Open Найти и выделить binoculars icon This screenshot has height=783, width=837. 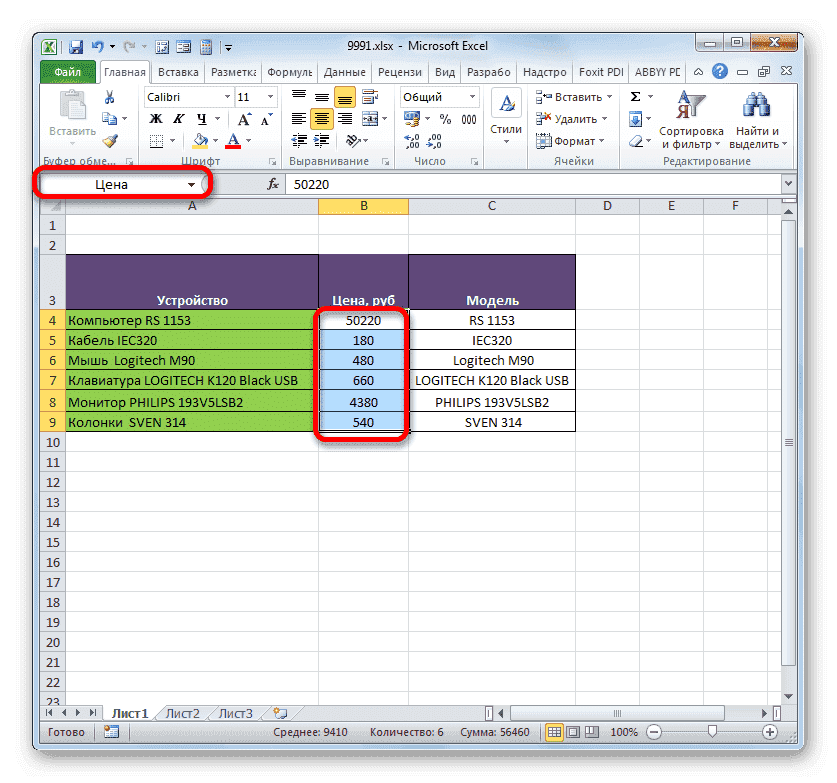(757, 105)
